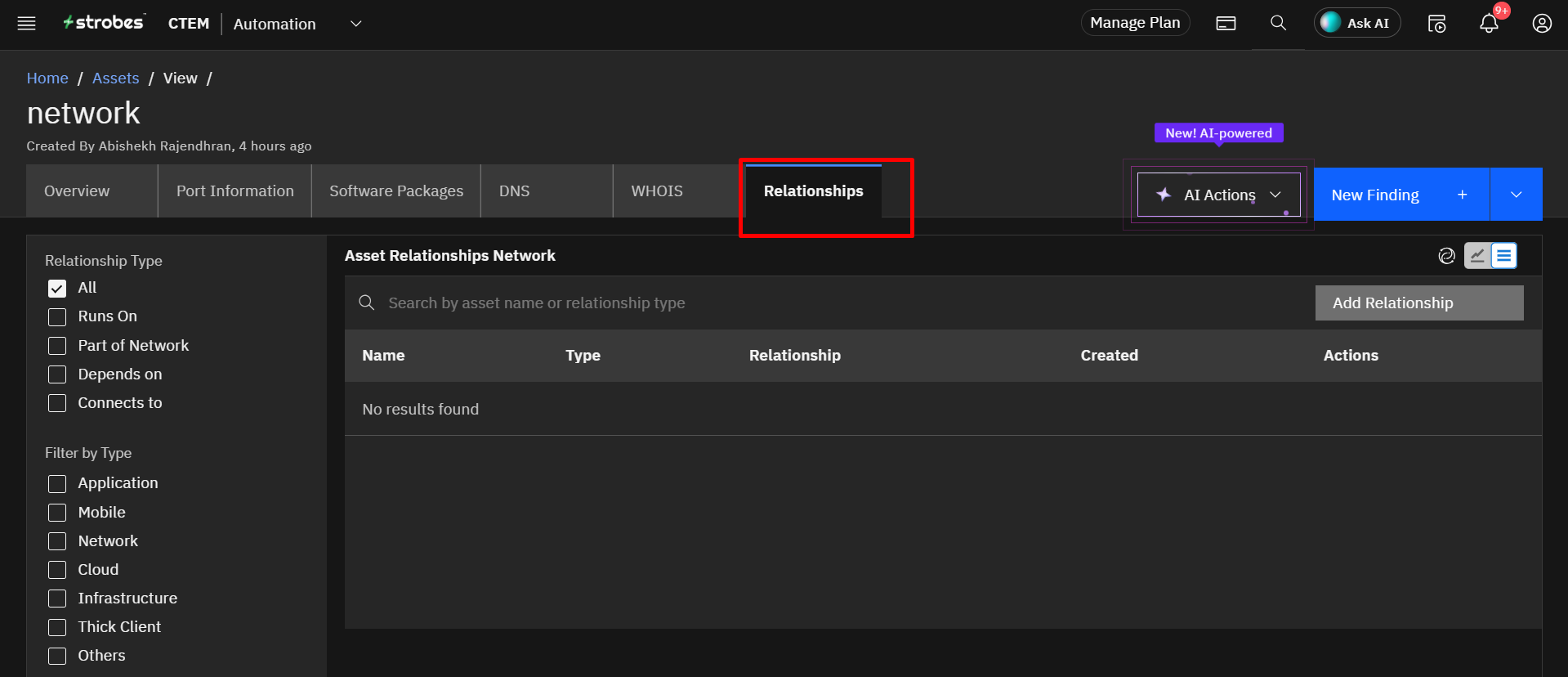Viewport: 1568px width, 677px height.
Task: Open global search magnifier icon
Action: 1278,23
